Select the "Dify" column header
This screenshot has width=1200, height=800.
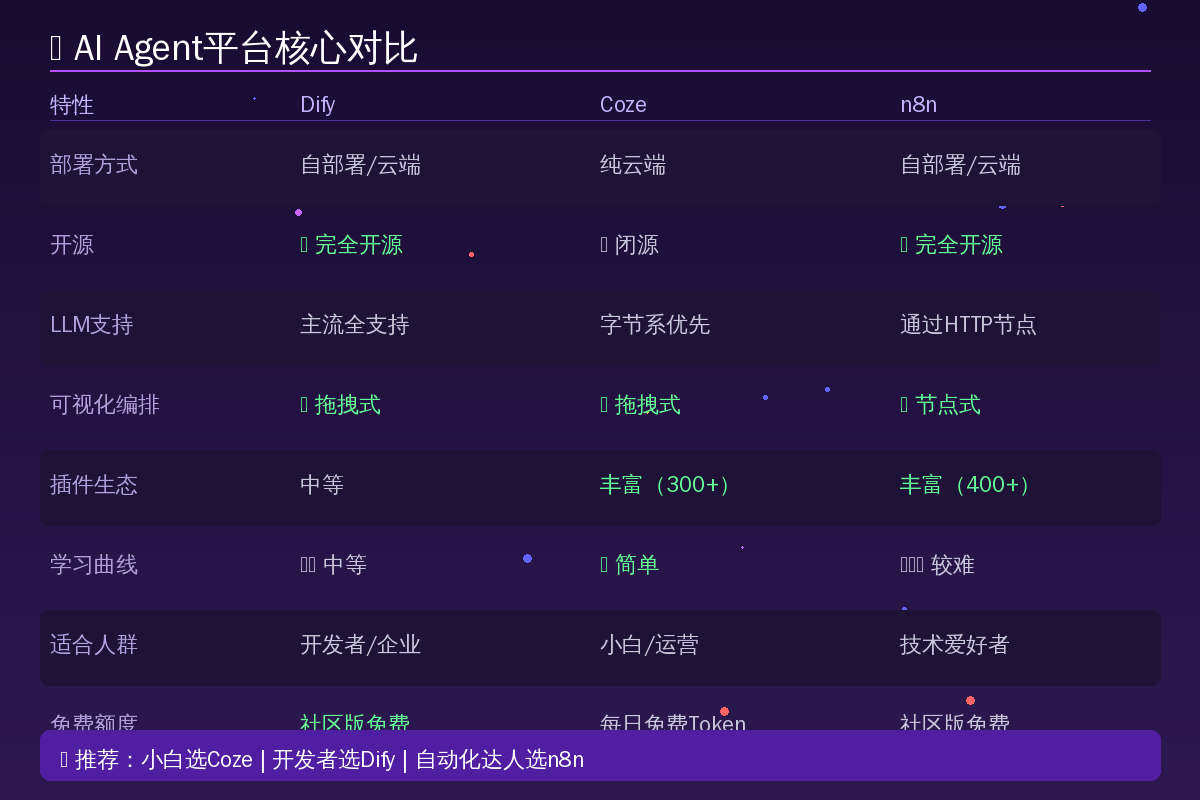tap(318, 104)
